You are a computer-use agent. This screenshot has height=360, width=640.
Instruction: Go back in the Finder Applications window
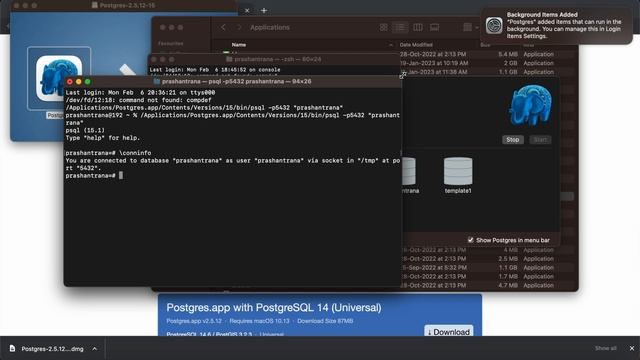pos(223,27)
